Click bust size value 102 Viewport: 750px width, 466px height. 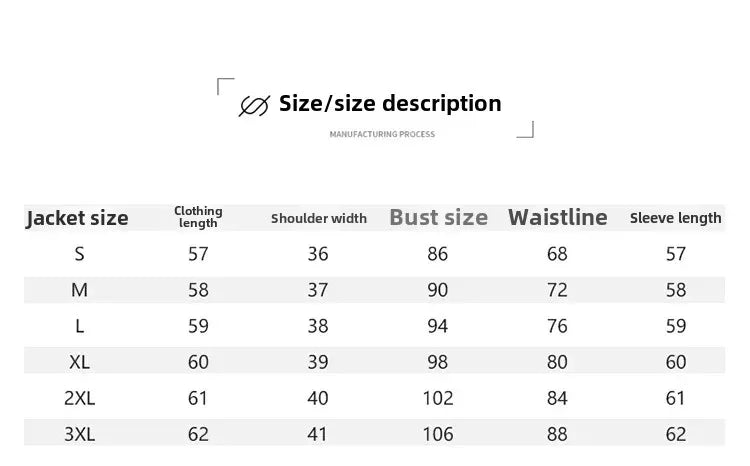pyautogui.click(x=438, y=398)
